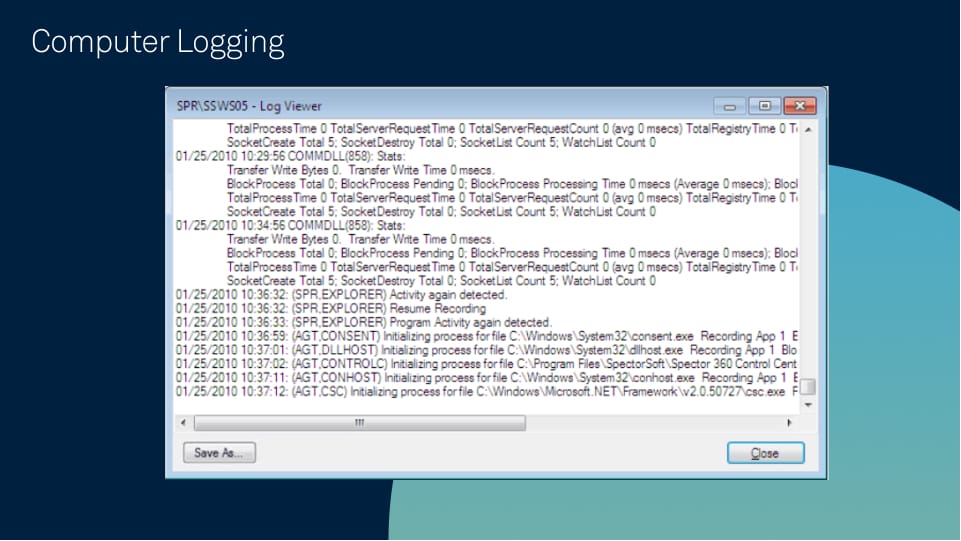Select the AGT,CONHOST conhost.exe log line

487,378
